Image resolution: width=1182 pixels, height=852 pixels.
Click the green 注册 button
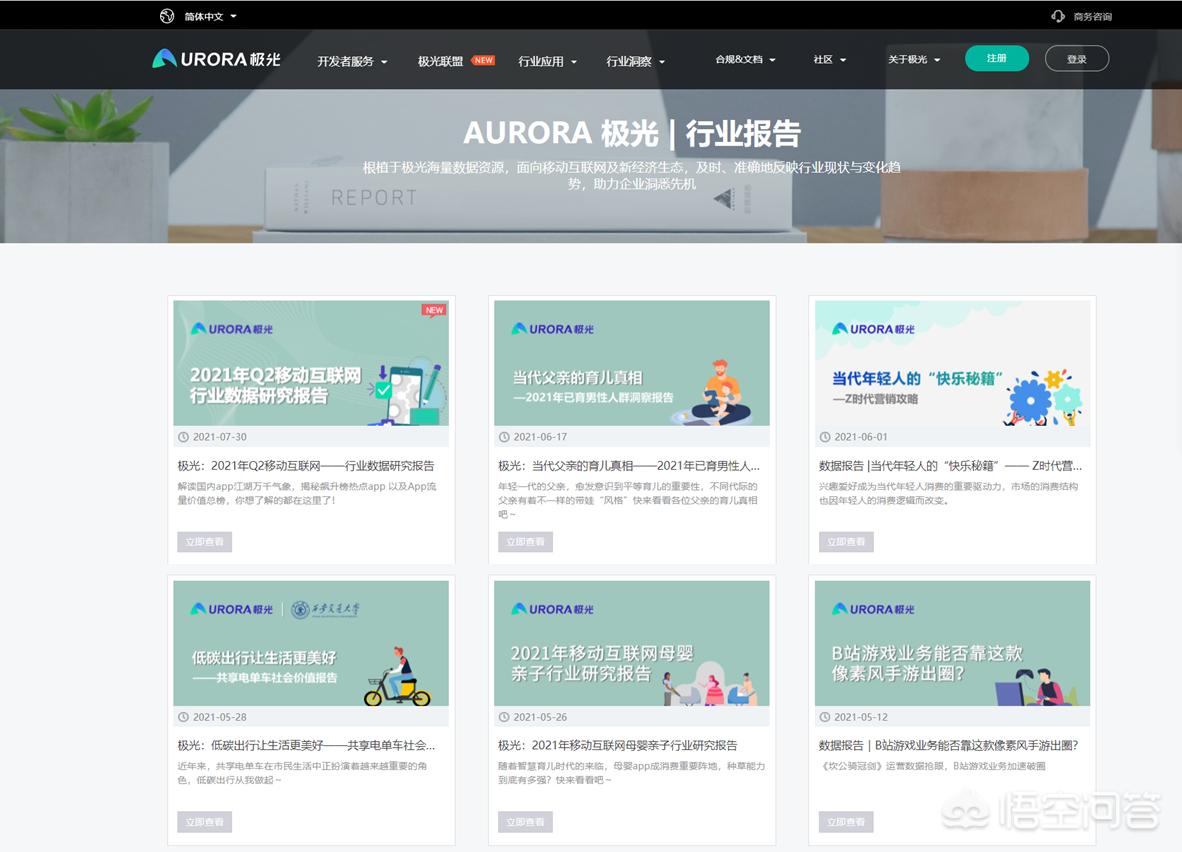pos(997,58)
